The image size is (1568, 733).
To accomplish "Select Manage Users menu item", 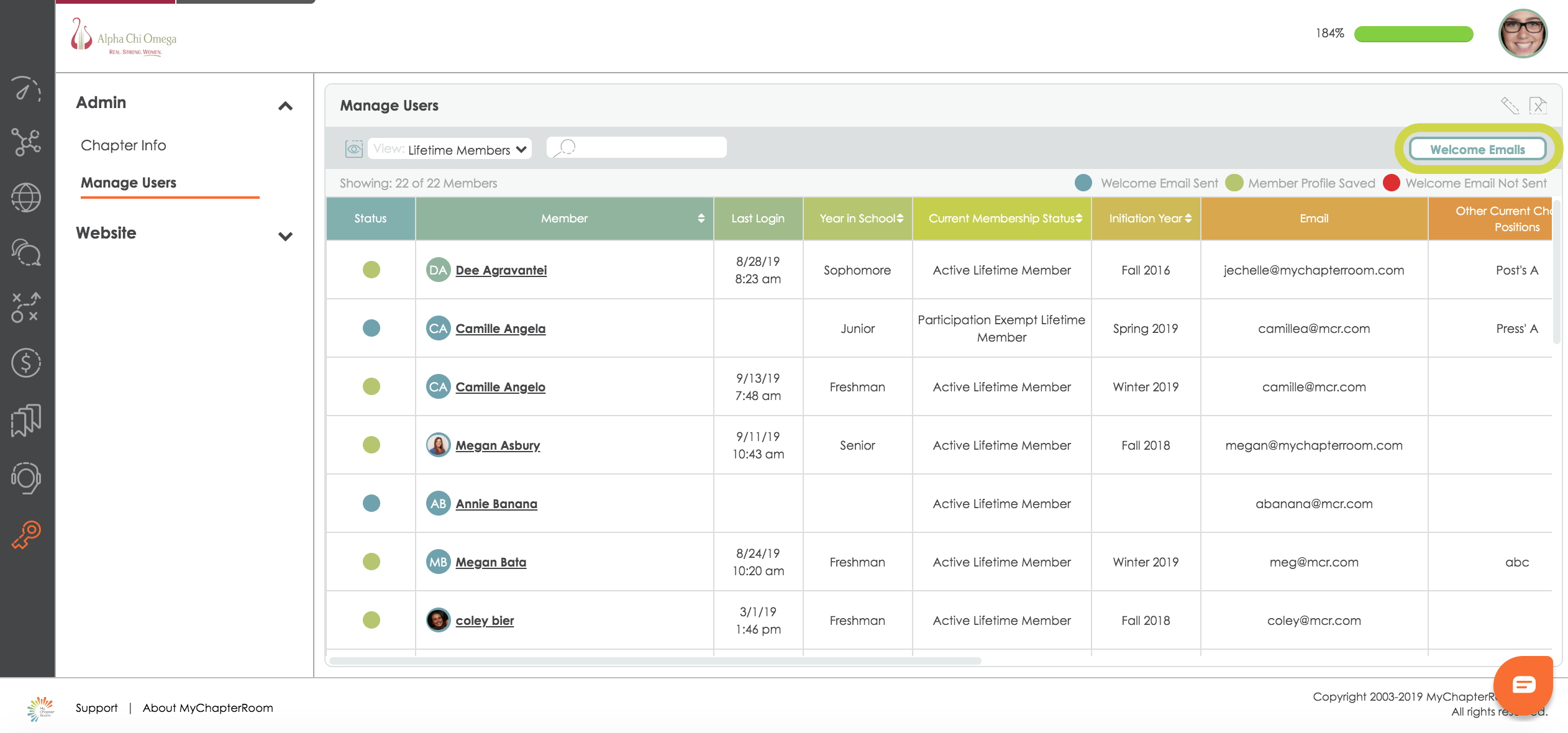I will pos(129,183).
